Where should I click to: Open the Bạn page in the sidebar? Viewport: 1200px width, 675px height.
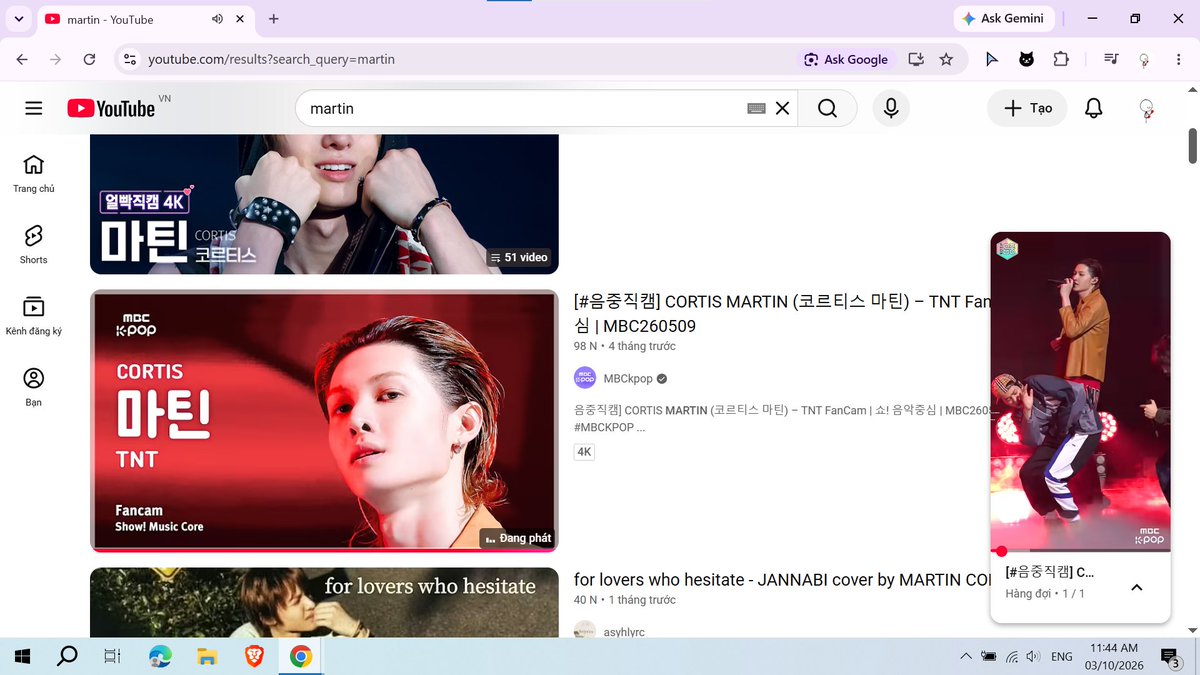34,387
